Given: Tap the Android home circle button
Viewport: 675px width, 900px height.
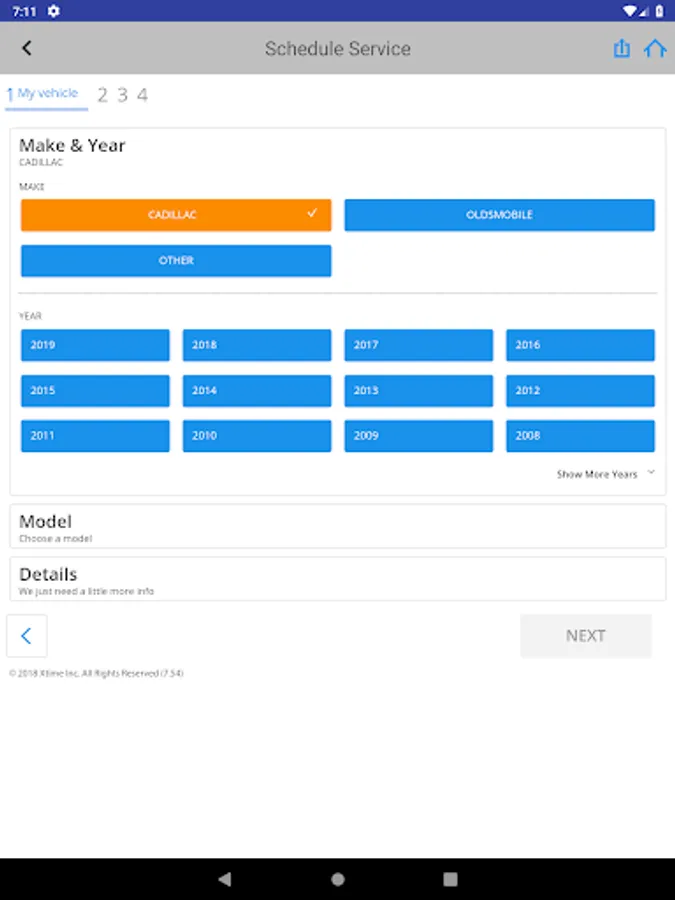Looking at the screenshot, I should point(338,879).
